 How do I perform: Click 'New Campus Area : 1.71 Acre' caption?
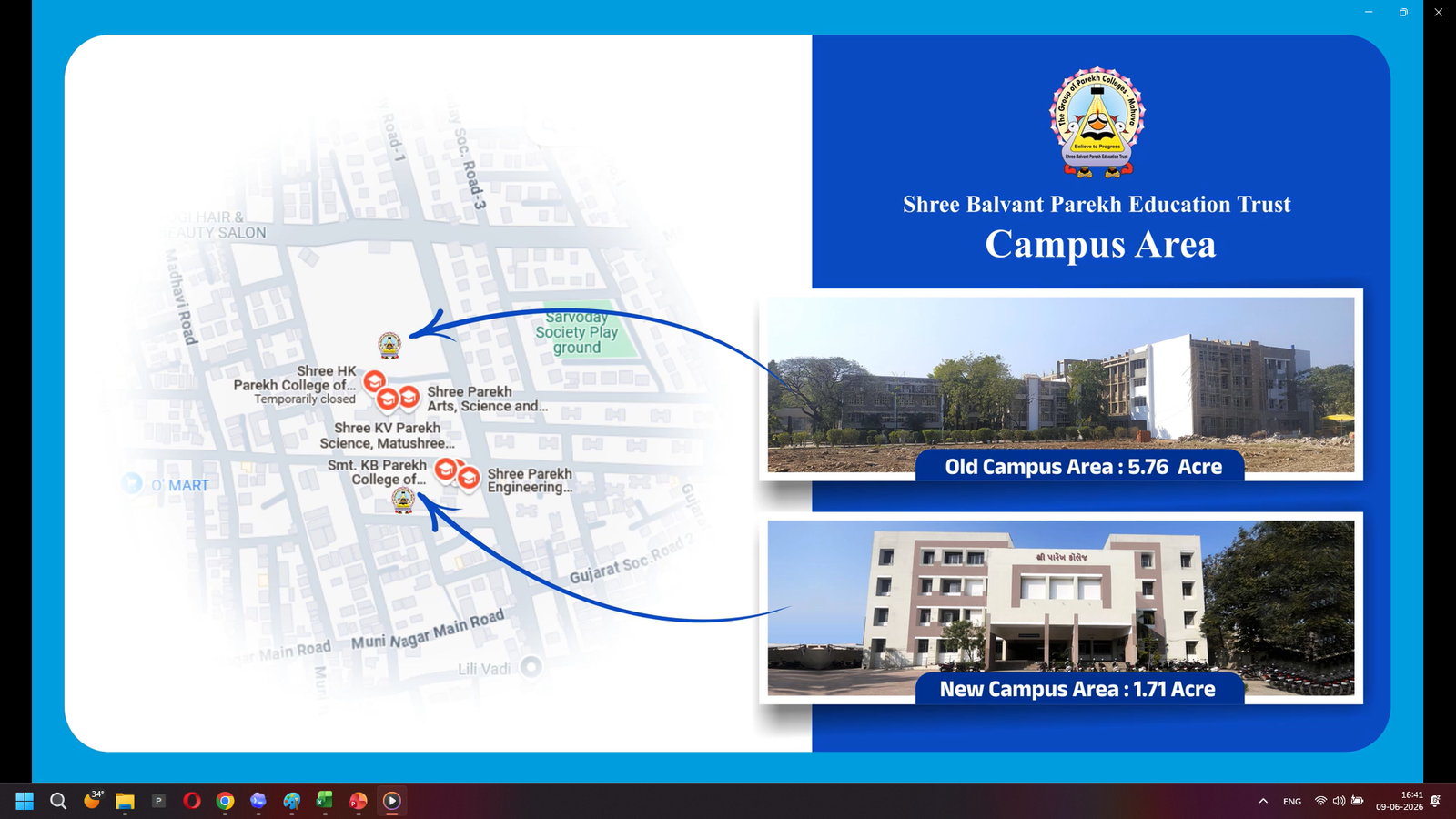pos(1077,689)
